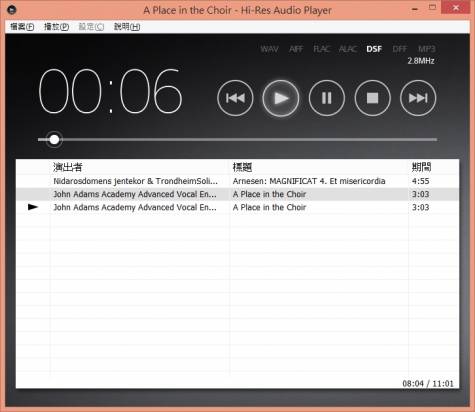The height and width of the screenshot is (412, 475).
Task: Click the large 00:06 elapsed time display
Action: pos(110,91)
